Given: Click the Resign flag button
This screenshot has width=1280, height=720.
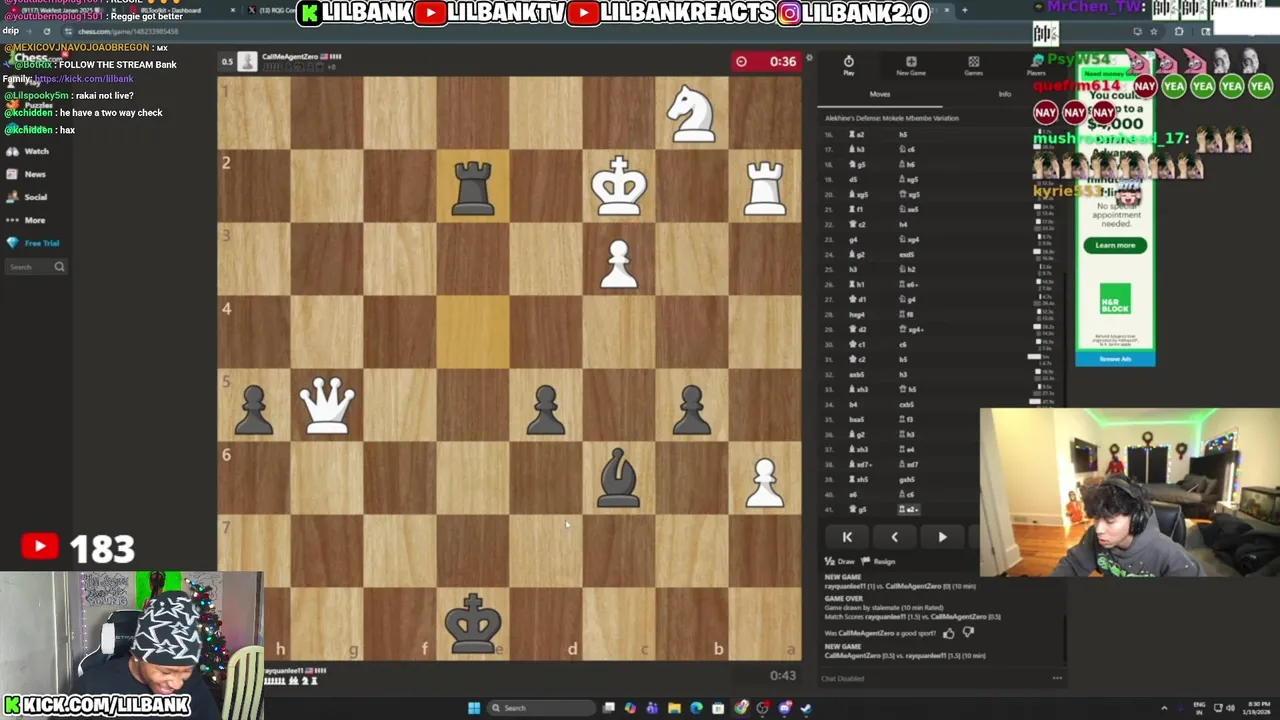Looking at the screenshot, I should [x=879, y=562].
